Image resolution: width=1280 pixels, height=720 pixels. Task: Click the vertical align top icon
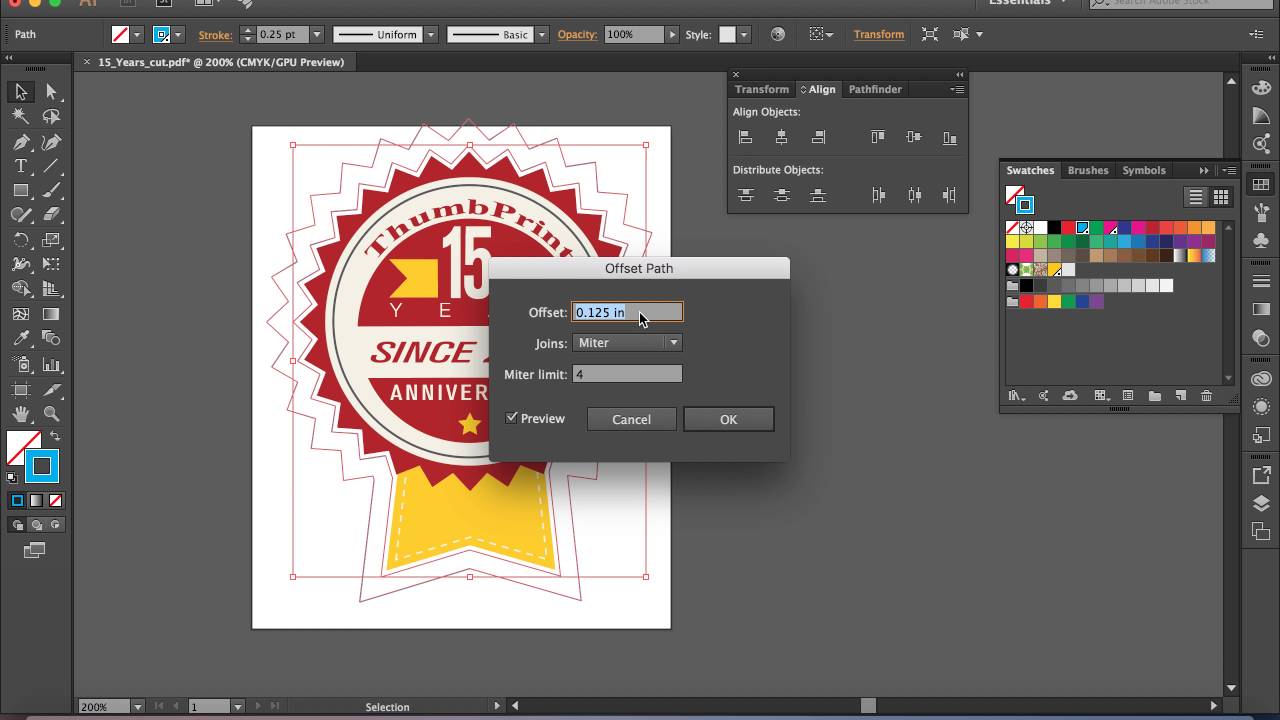click(877, 137)
